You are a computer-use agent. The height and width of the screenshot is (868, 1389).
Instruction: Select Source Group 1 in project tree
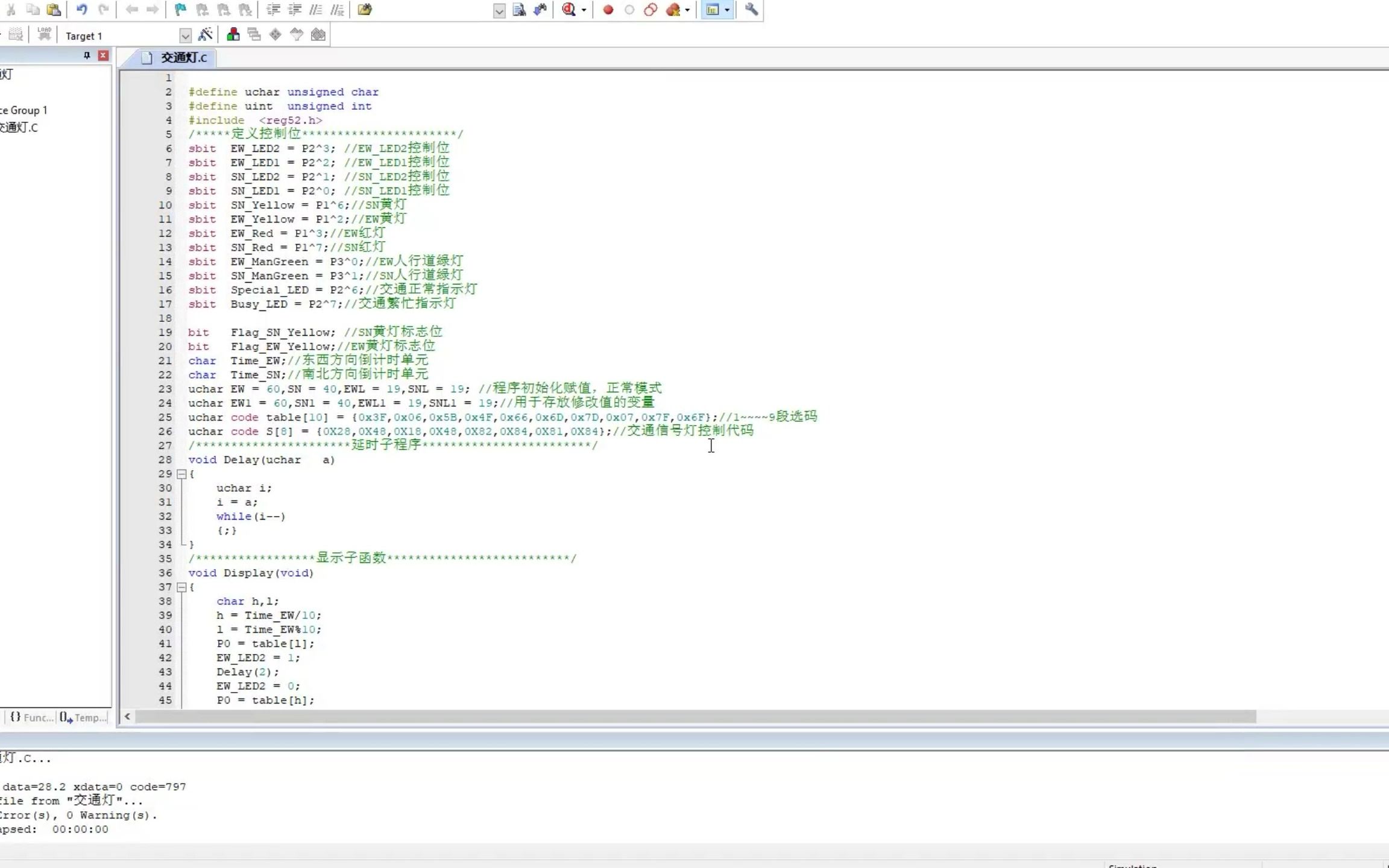(x=24, y=110)
